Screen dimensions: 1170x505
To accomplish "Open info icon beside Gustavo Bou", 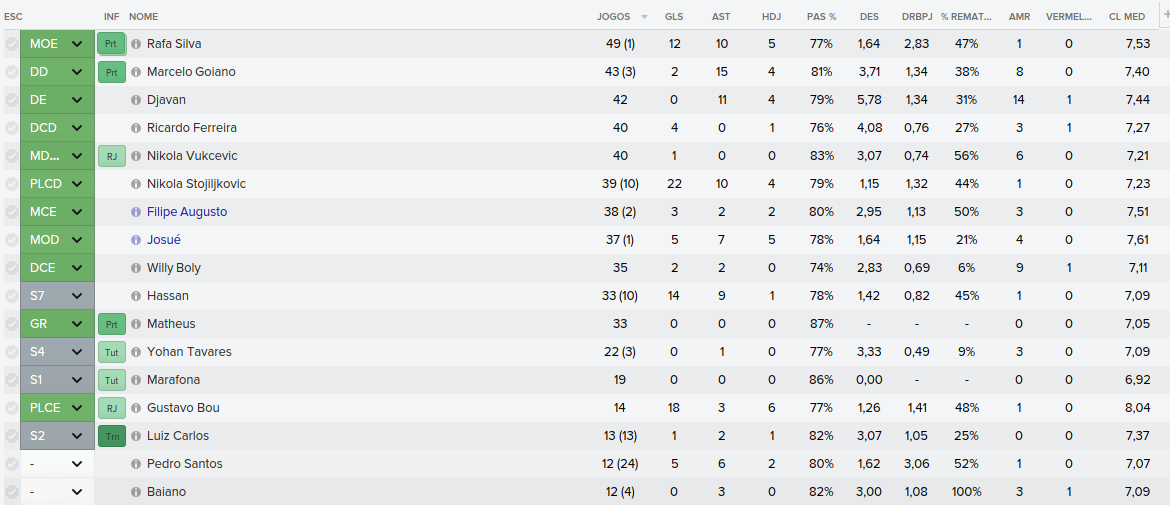I will point(136,408).
